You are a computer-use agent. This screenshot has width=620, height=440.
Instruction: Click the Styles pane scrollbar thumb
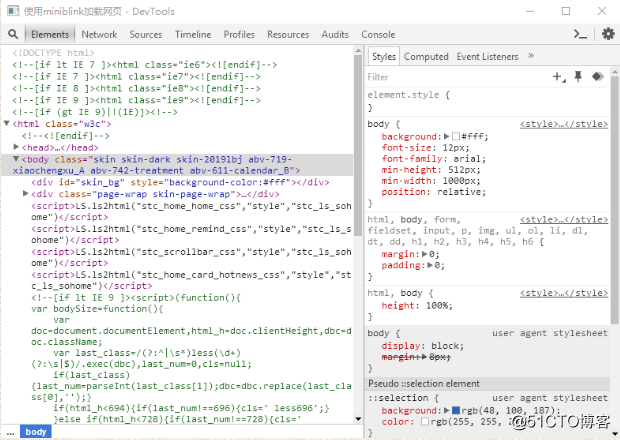pyautogui.click(x=615, y=200)
